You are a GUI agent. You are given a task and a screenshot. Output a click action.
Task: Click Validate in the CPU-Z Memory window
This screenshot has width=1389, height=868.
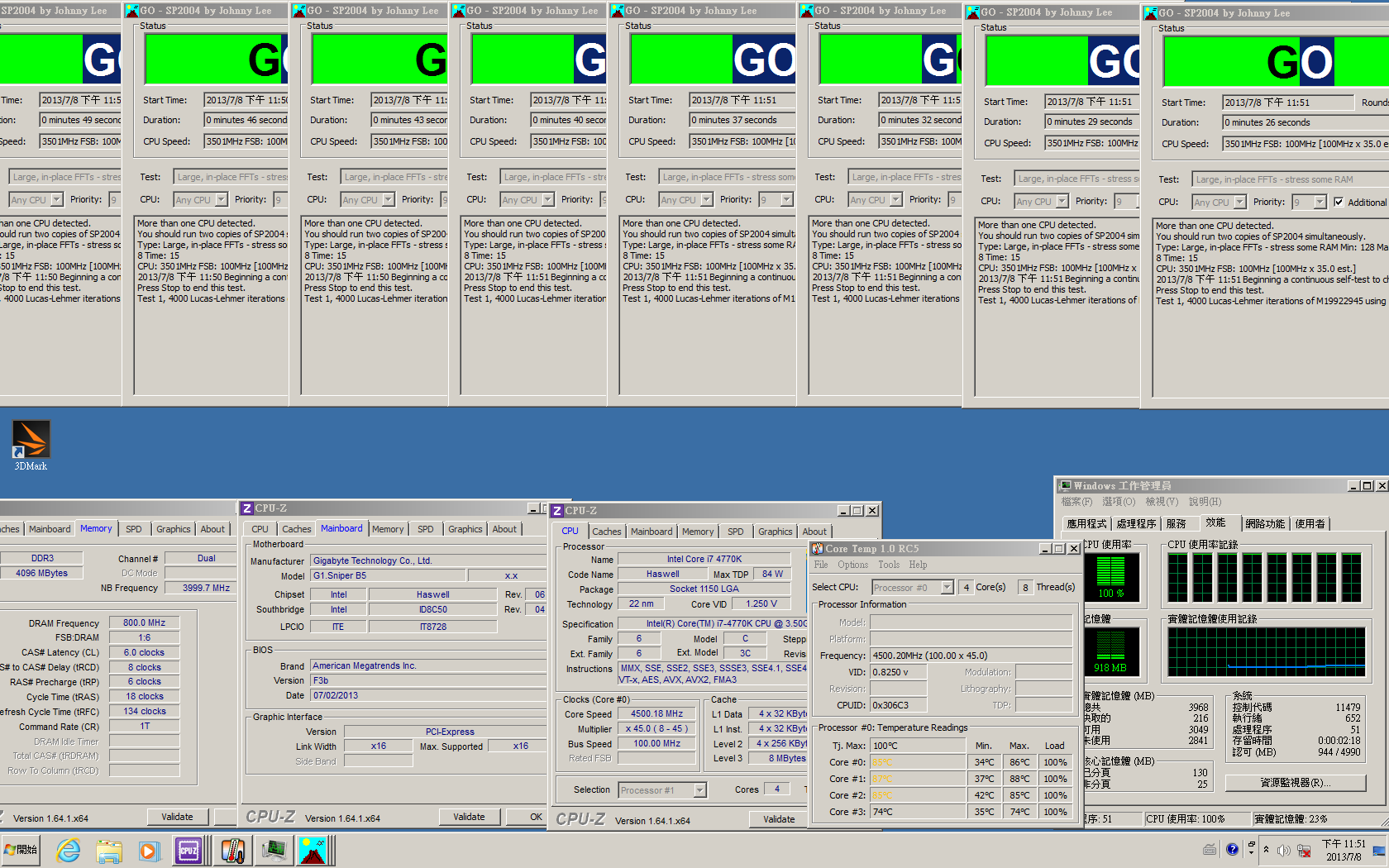point(177,817)
